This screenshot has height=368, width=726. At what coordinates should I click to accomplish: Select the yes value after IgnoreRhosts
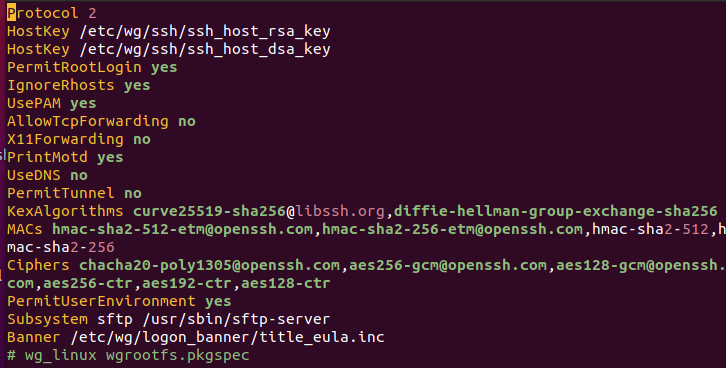137,86
